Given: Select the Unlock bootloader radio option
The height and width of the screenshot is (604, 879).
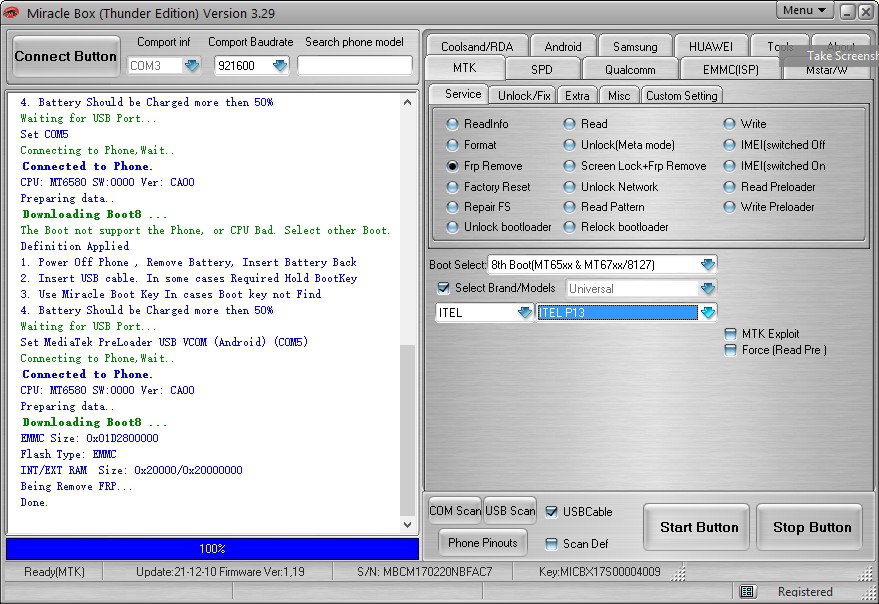Looking at the screenshot, I should (452, 227).
